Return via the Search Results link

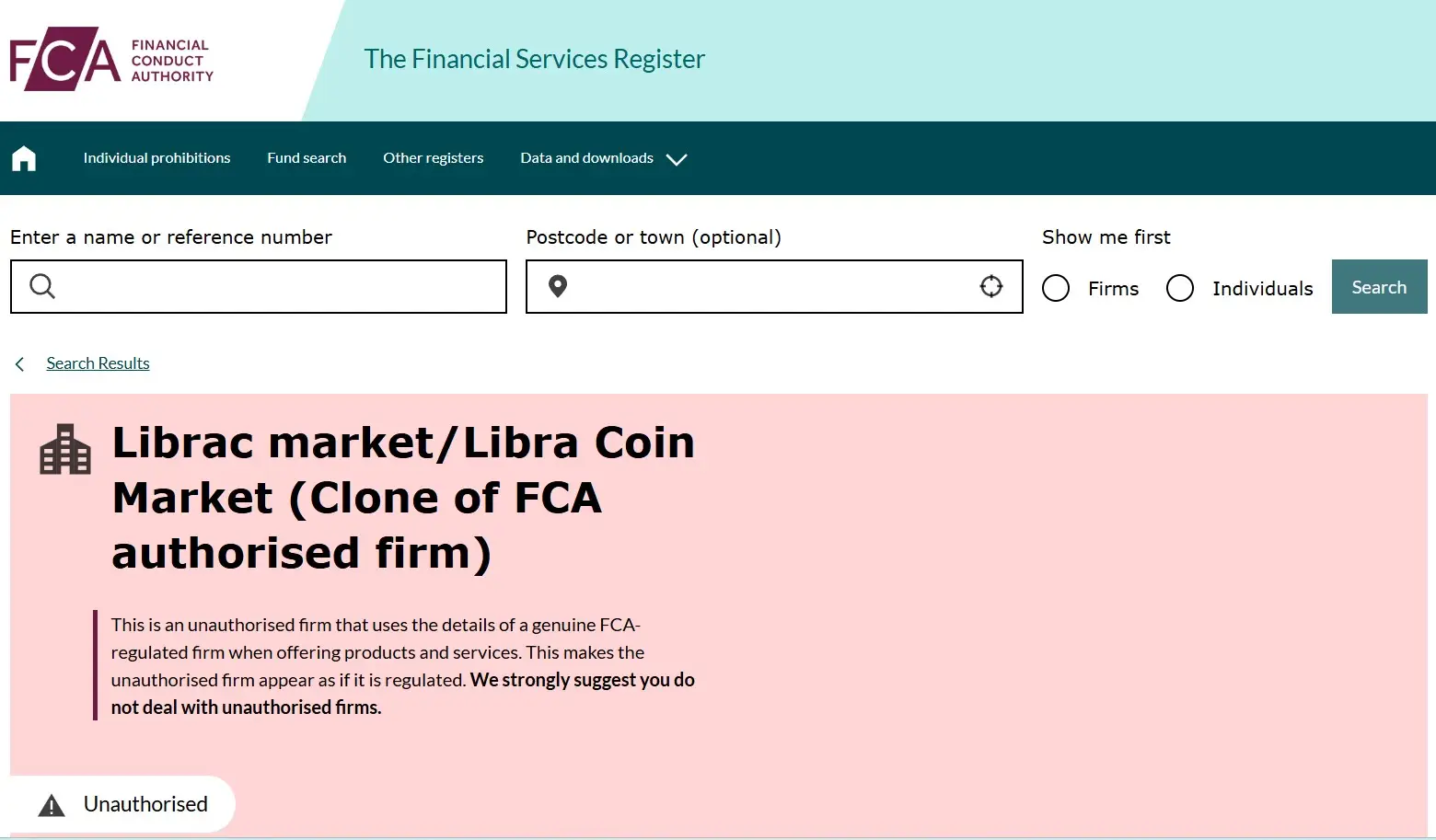coord(98,362)
